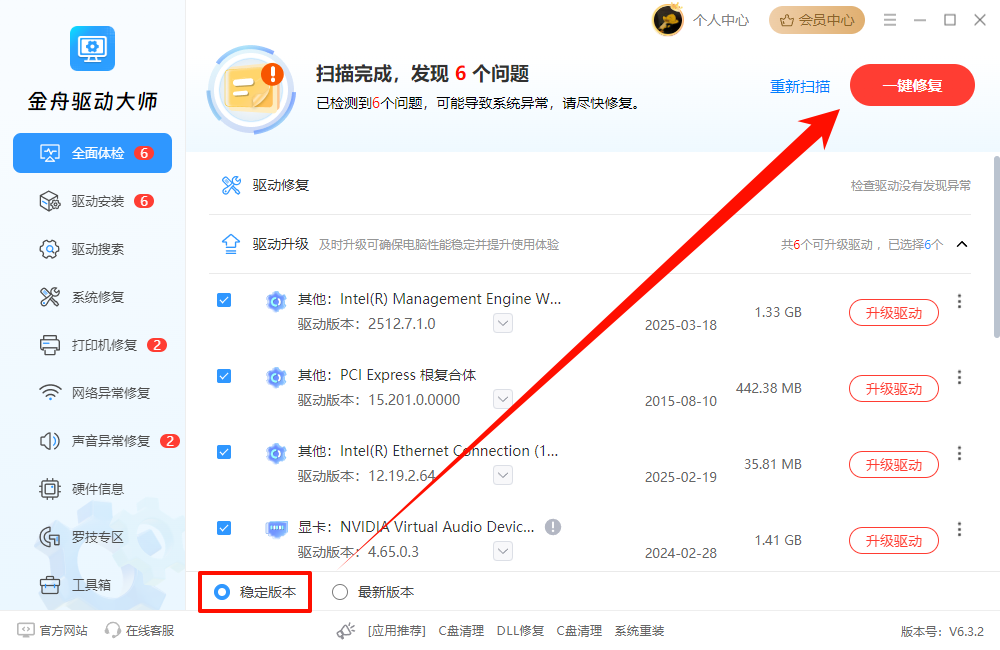Click the chip icon for 硬件信息
This screenshot has width=1000, height=650.
pyautogui.click(x=50, y=489)
